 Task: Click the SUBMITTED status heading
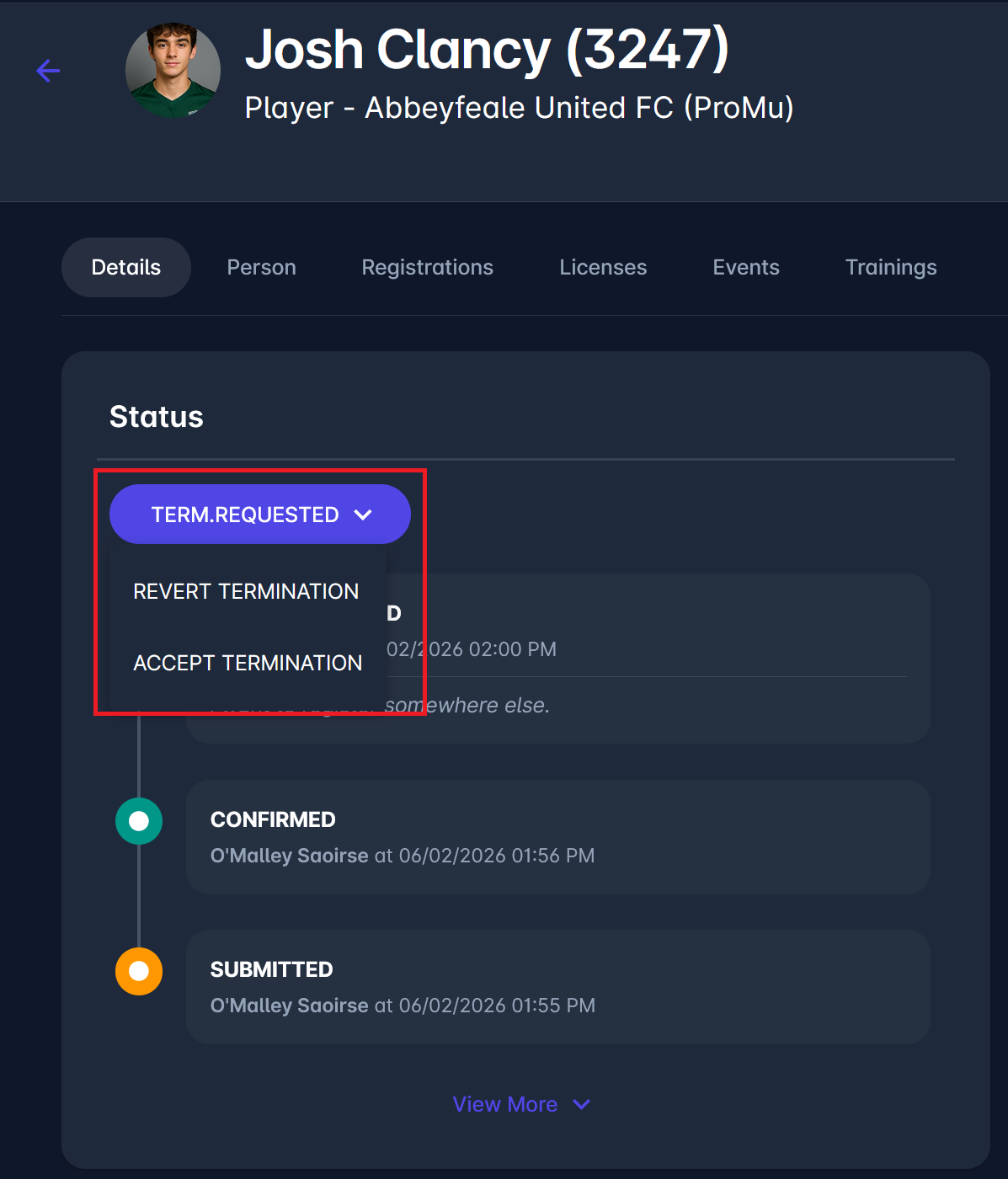pyautogui.click(x=271, y=969)
